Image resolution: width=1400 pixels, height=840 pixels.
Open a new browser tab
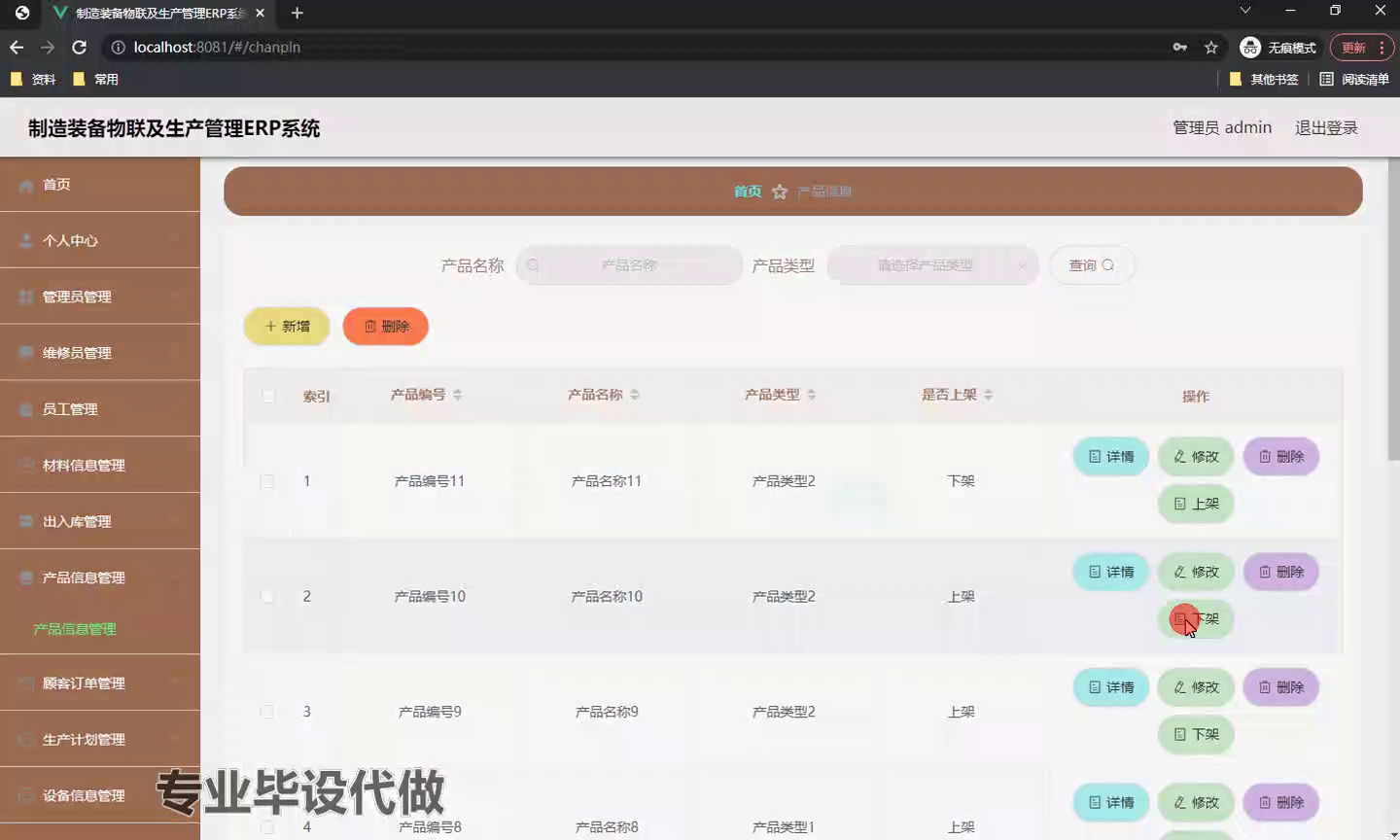point(297,13)
